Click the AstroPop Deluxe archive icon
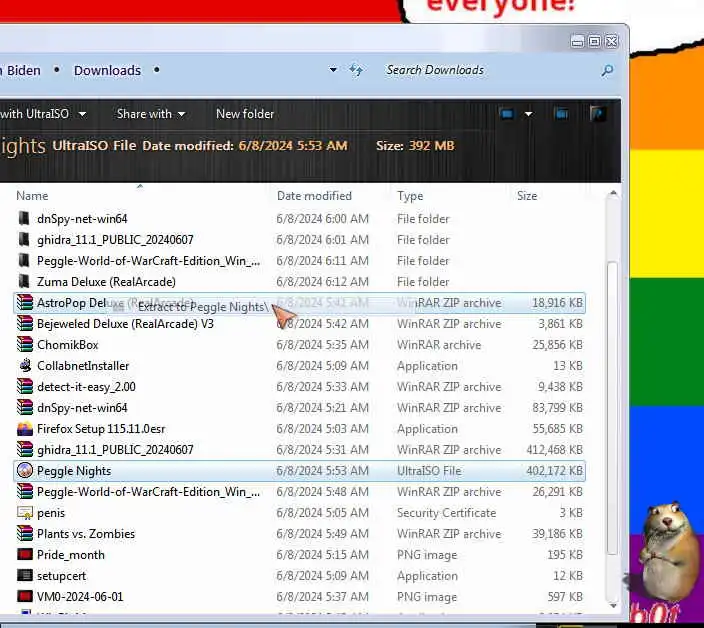 pos(25,303)
